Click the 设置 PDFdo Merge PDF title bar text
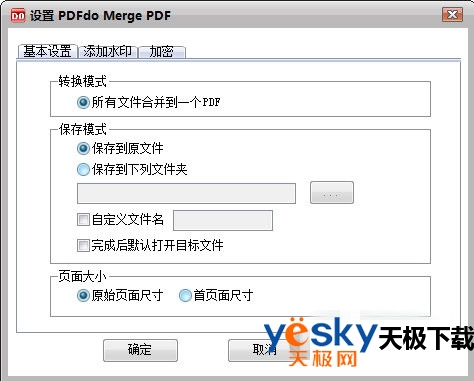Image resolution: width=474 pixels, height=381 pixels. (x=100, y=16)
